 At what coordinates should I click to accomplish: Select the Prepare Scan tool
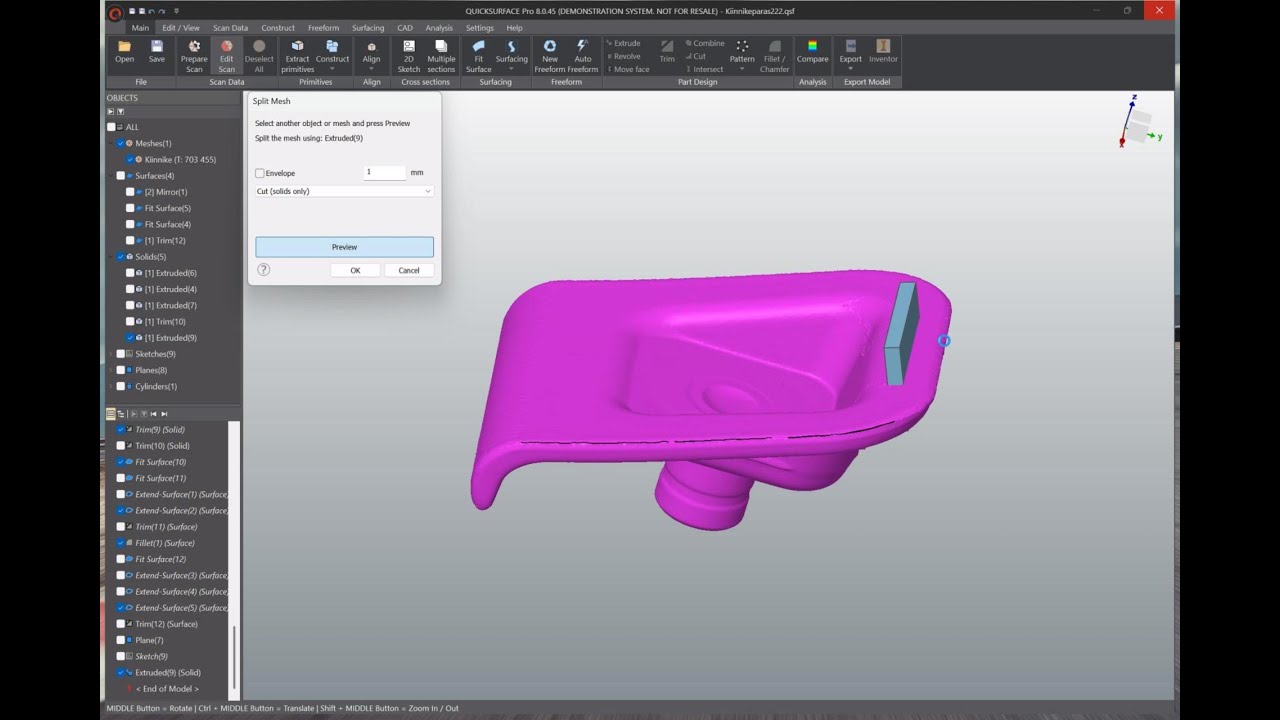coord(194,56)
